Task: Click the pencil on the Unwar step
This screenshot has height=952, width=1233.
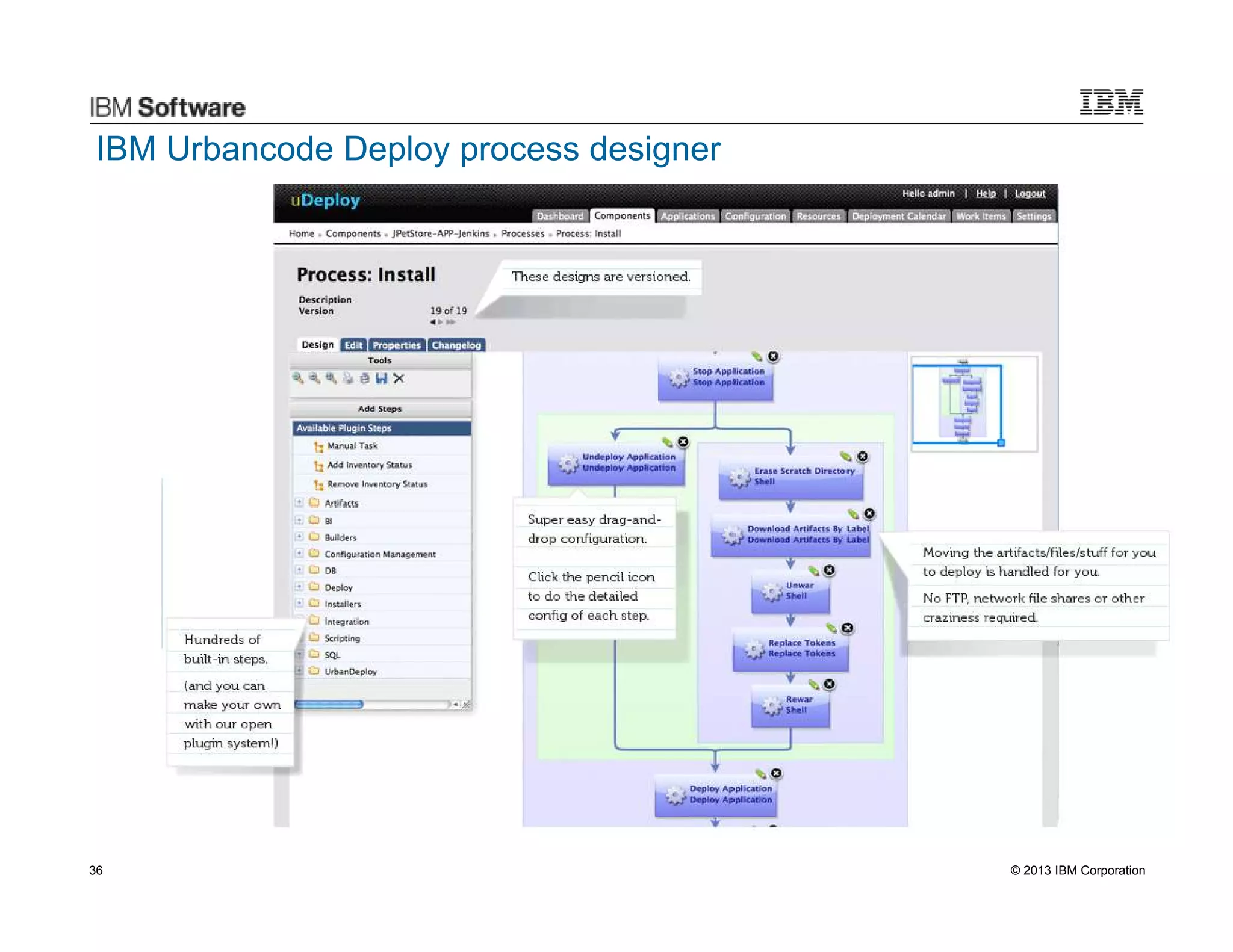Action: click(813, 570)
